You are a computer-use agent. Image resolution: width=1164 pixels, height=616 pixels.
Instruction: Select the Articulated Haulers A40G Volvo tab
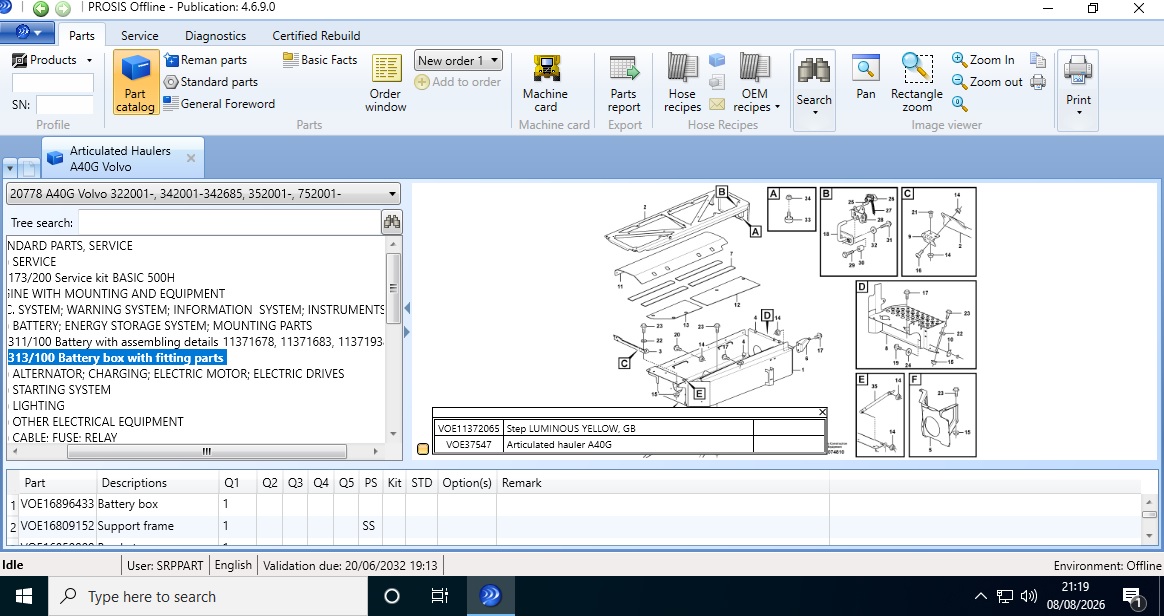[x=120, y=158]
